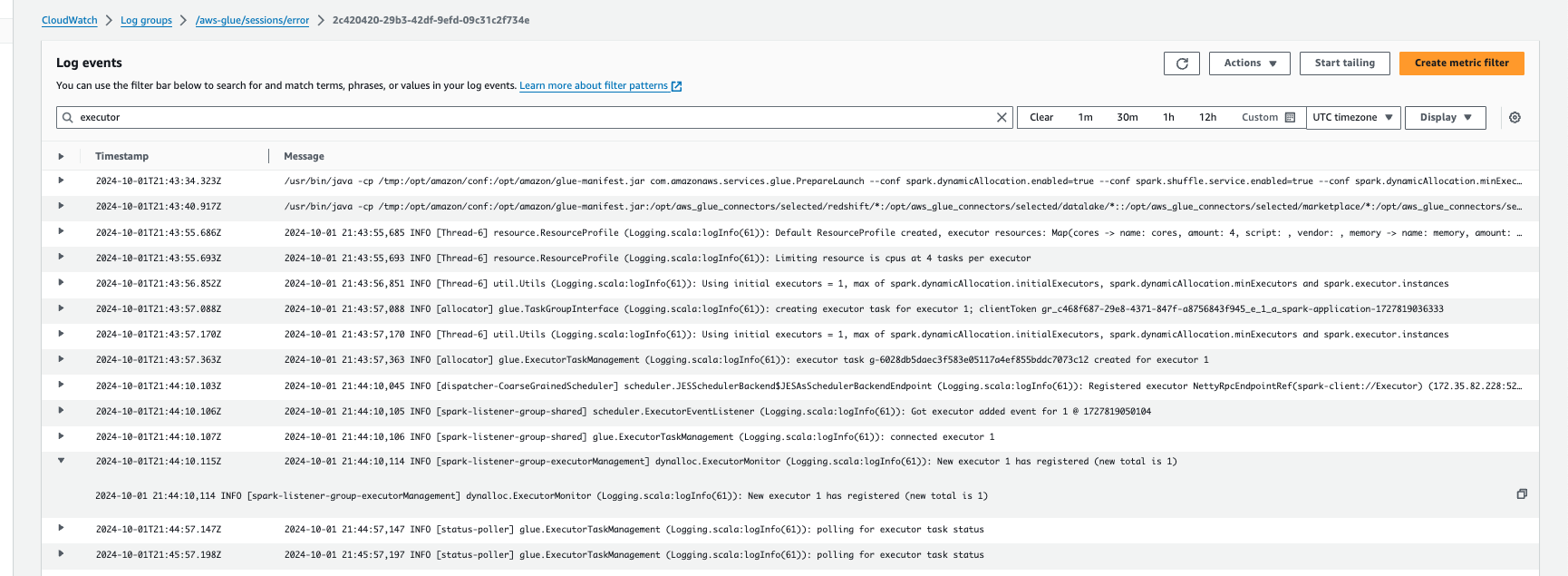1568x576 pixels.
Task: Click the calendar icon beside Custom
Action: pos(1290,118)
